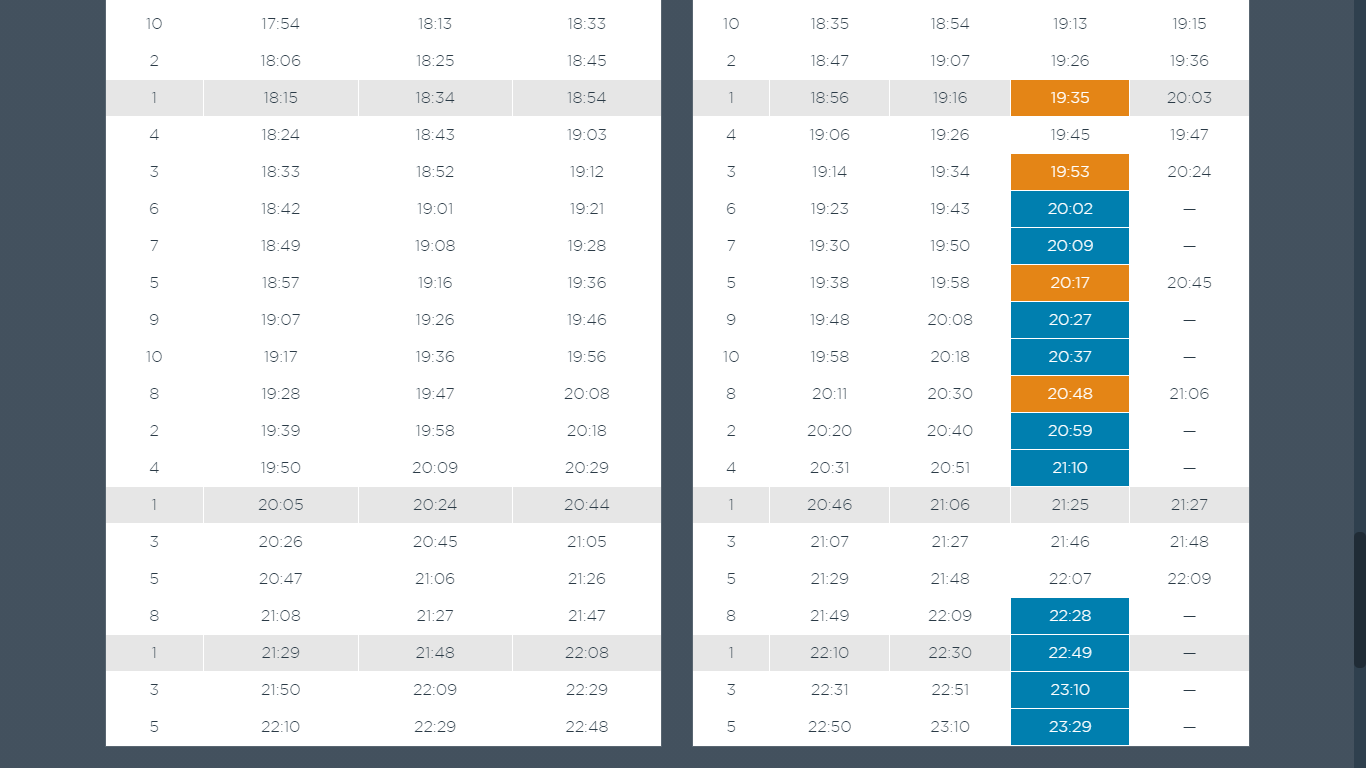Viewport: 1366px width, 768px height.
Task: Click the 20:11 time cell
Action: [830, 394]
